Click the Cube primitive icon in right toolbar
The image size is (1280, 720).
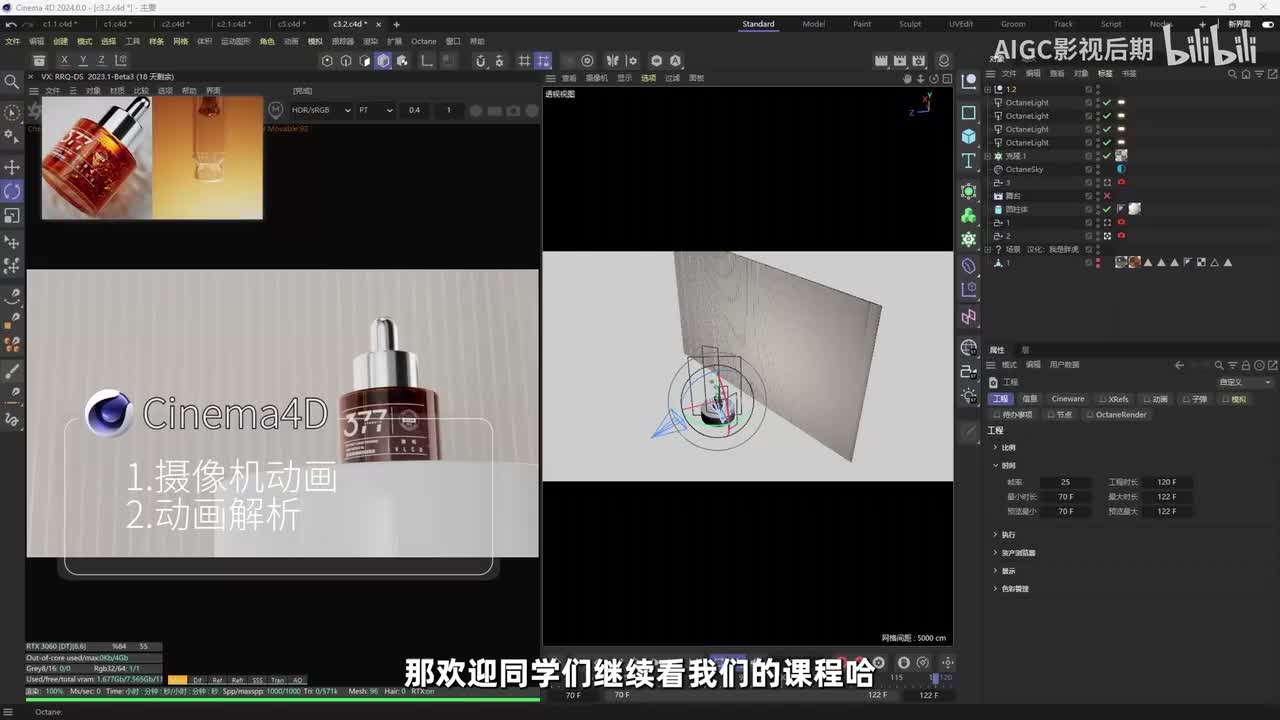tap(968, 136)
